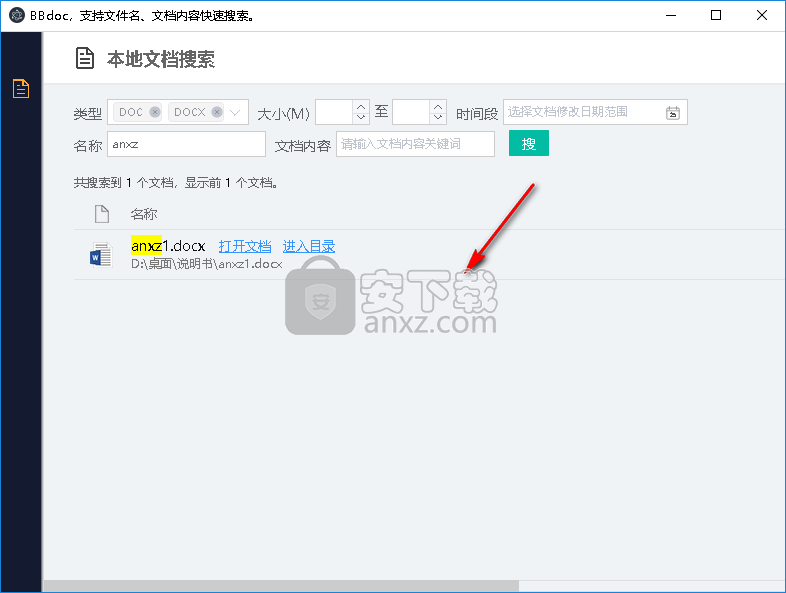Screen dimensions: 786x593
Task: Click the calendar icon in date field
Action: click(673, 113)
